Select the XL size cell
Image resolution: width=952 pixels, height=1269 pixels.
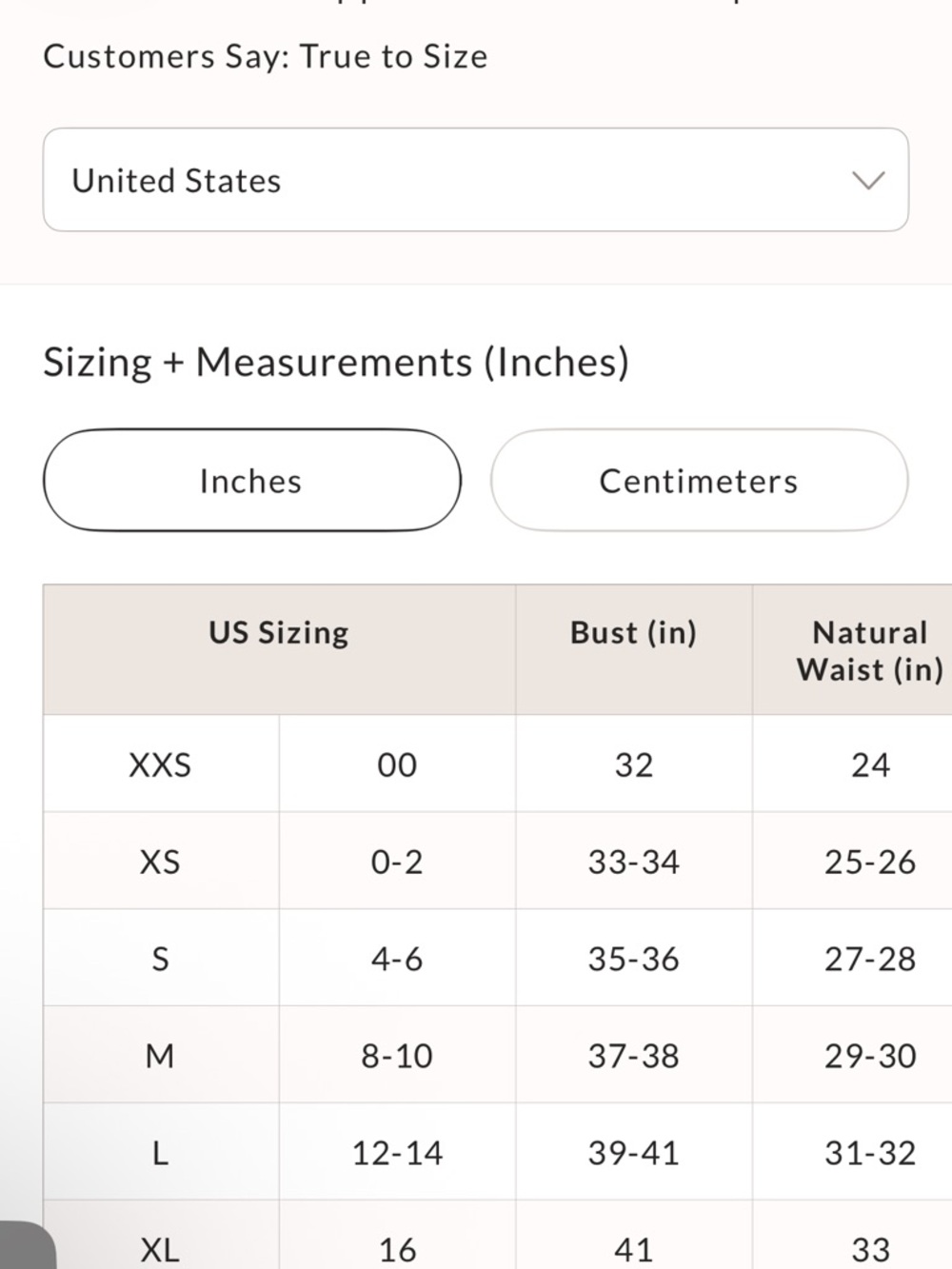click(160, 1248)
